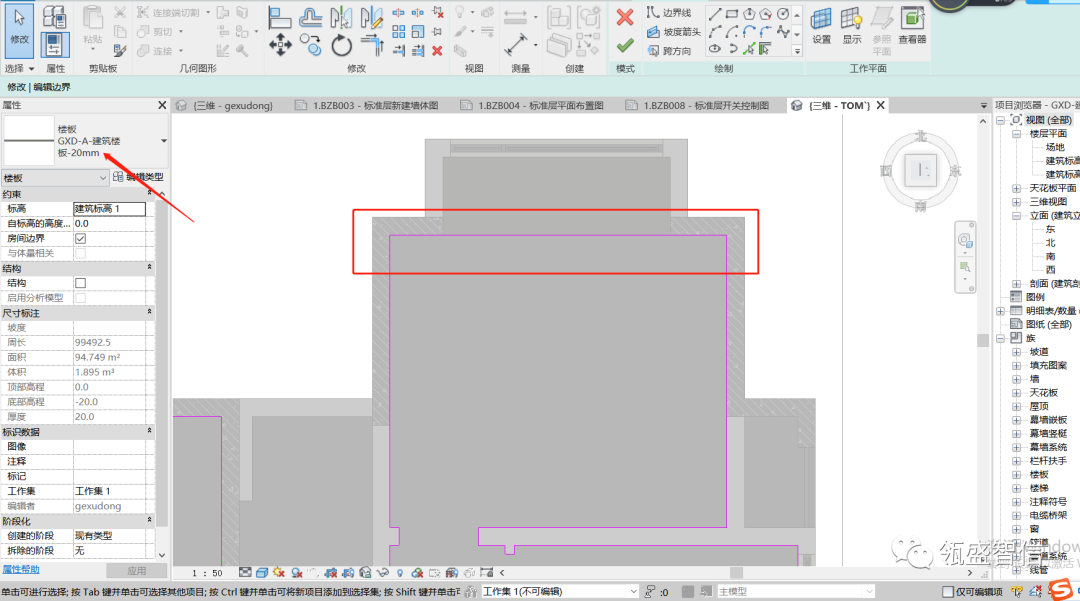1080x601 pixels.
Task: Select the Rotate tool icon
Action: click(341, 46)
